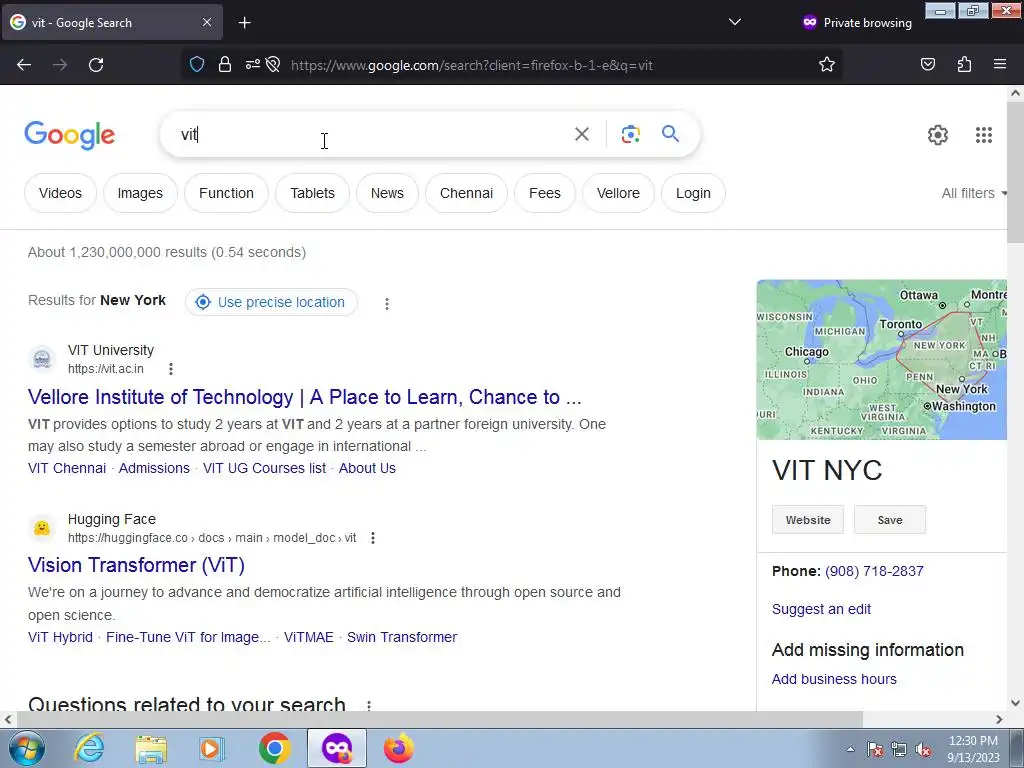Screen dimensions: 1024x768
Task: Open the Firefox extensions puzzle icon
Action: click(964, 65)
